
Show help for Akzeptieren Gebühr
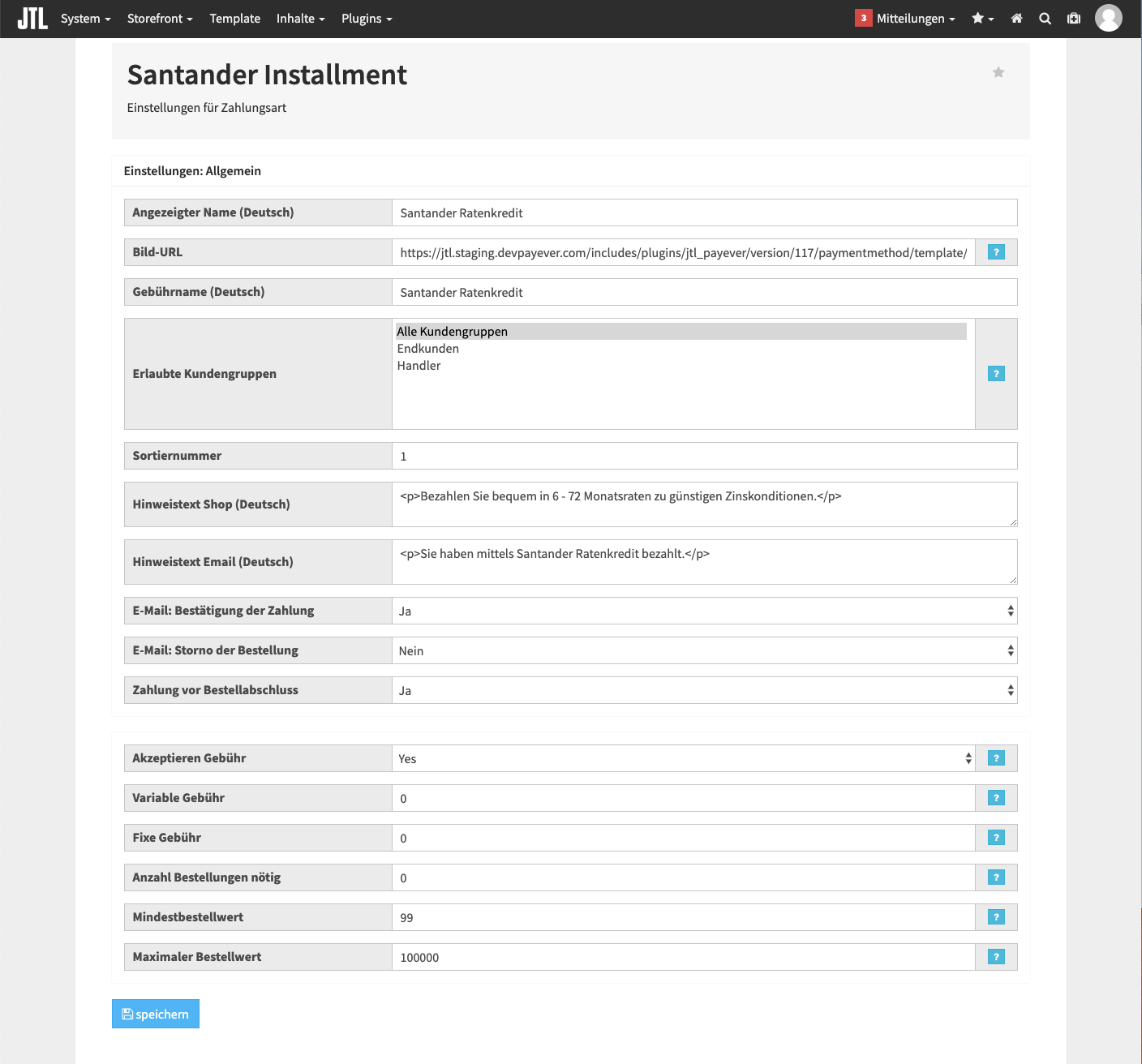[x=996, y=758]
